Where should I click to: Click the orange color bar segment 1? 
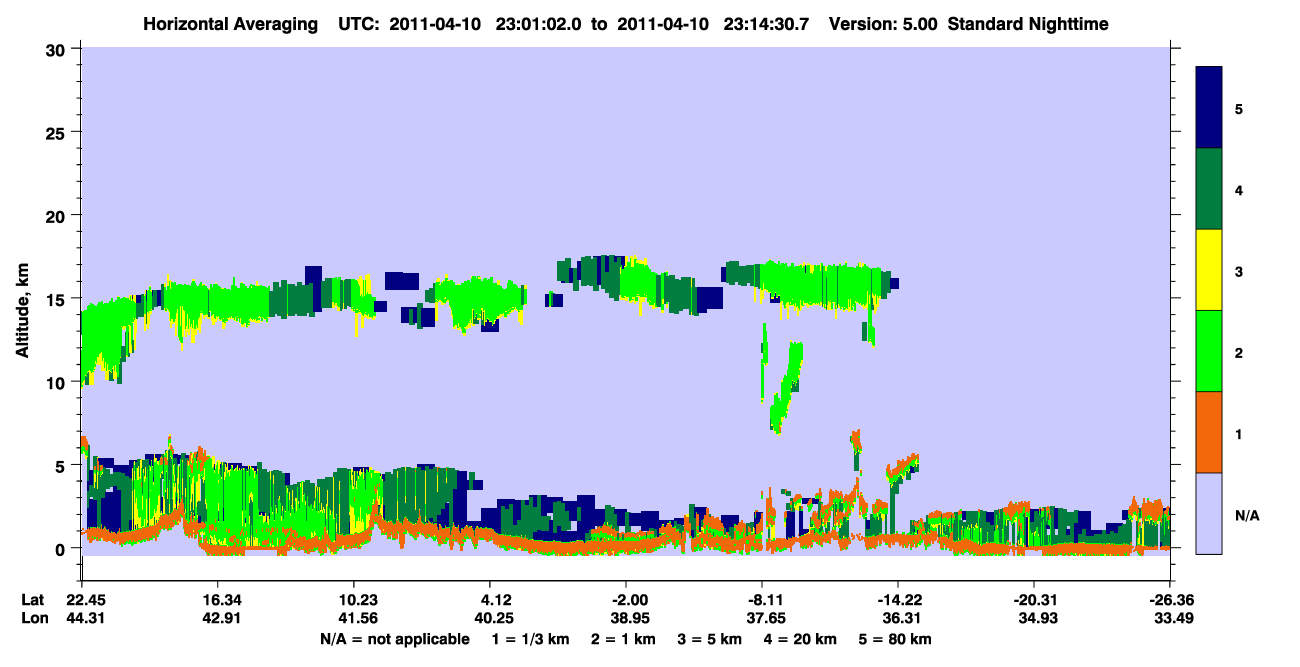click(1209, 432)
